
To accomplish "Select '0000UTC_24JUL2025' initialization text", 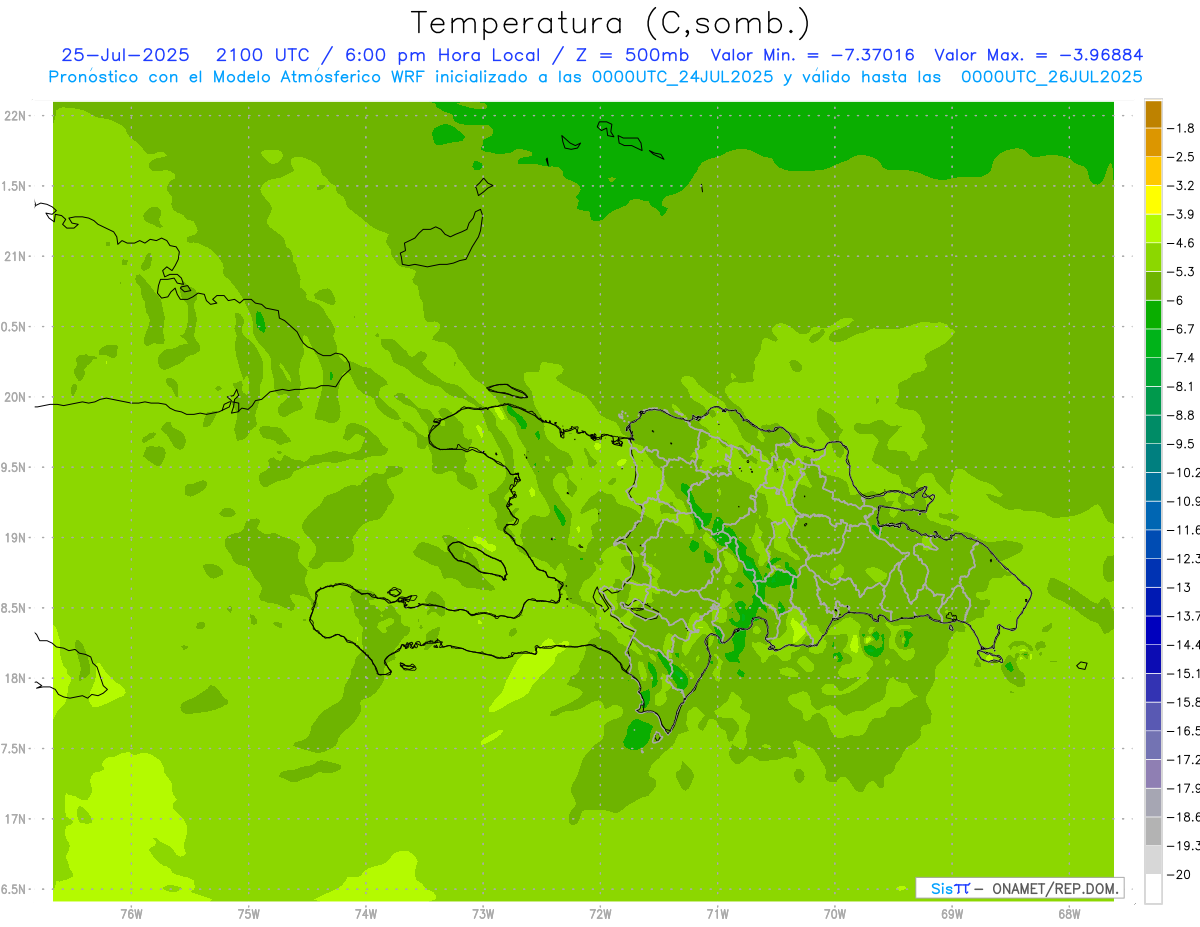I will pos(683,77).
